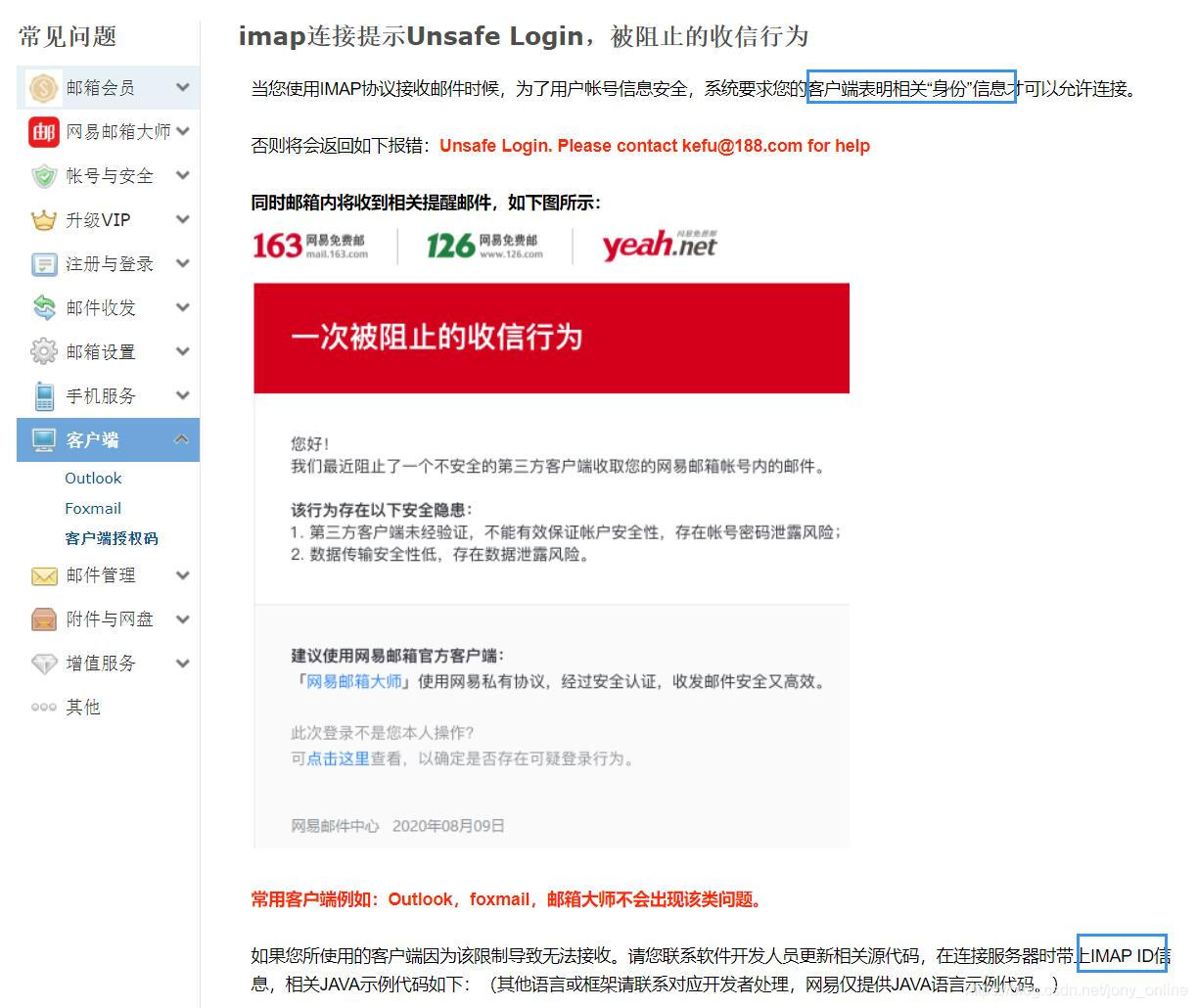Screen dimensions: 1197x1008
Task: Open the 其他 menu item
Action: click(x=108, y=708)
